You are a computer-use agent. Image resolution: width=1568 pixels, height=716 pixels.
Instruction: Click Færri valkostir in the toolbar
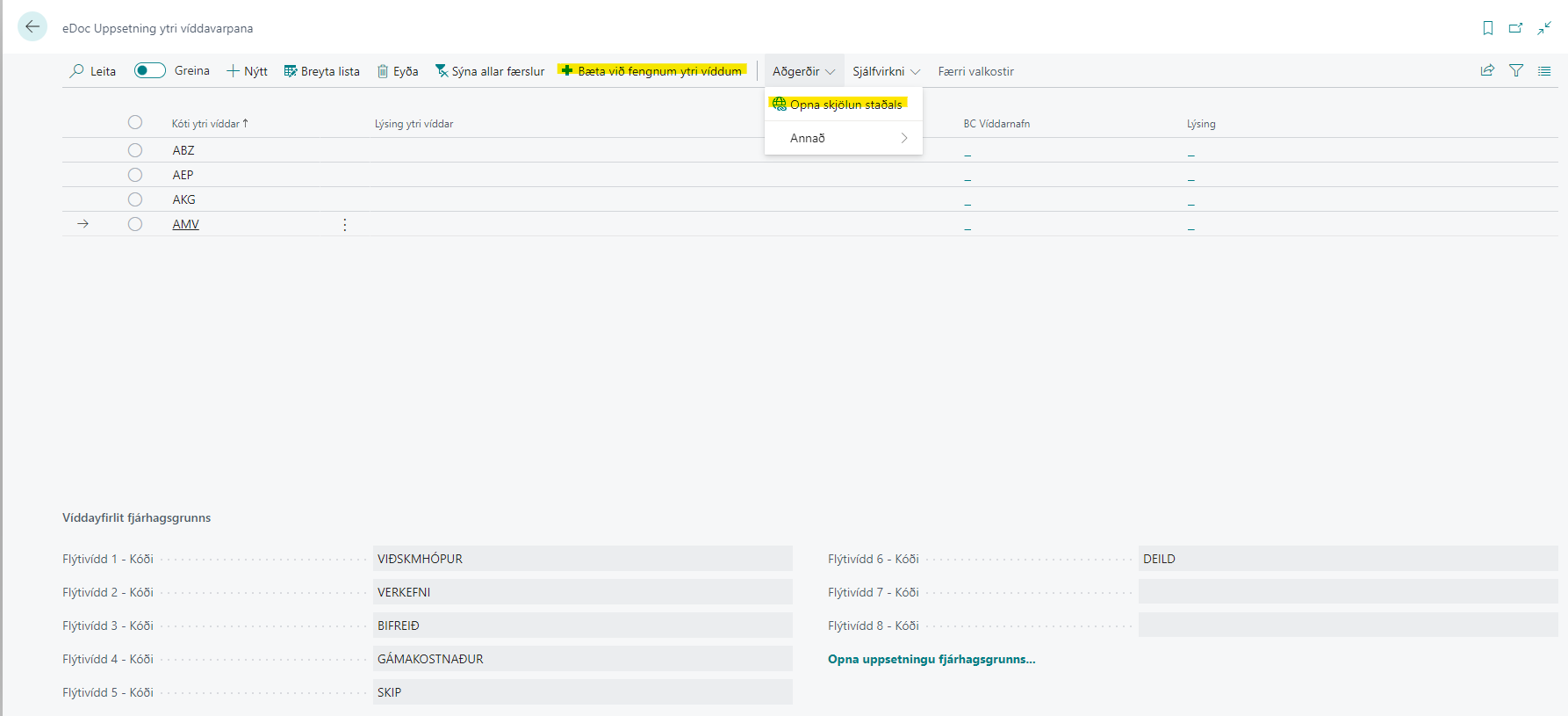pyautogui.click(x=975, y=71)
